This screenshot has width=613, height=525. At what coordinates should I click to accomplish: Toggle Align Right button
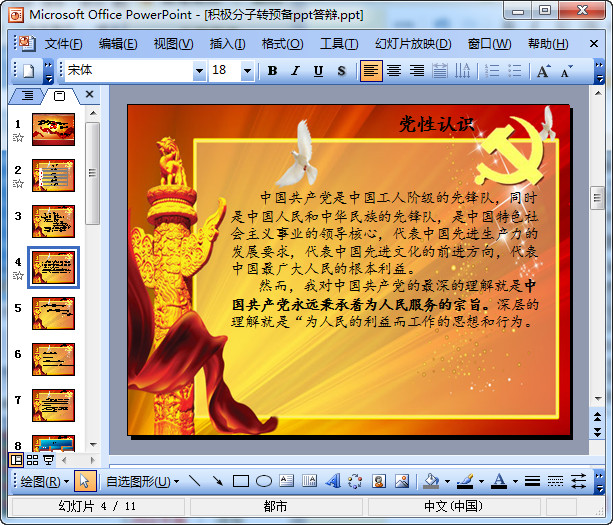tap(417, 71)
